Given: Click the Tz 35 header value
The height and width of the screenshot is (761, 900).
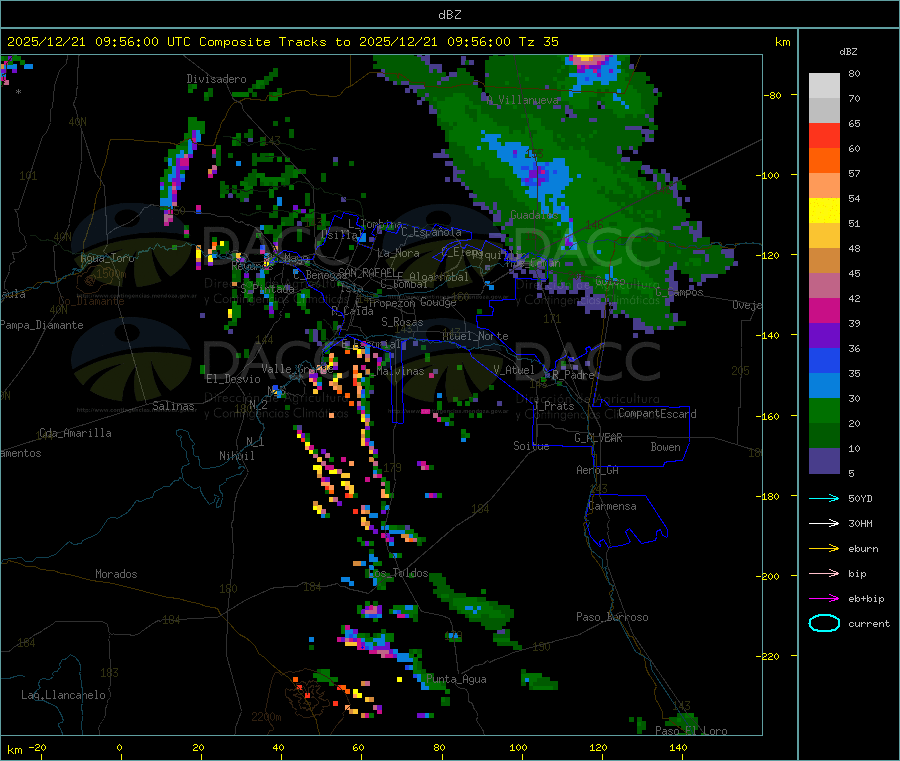Looking at the screenshot, I should click(x=538, y=42).
